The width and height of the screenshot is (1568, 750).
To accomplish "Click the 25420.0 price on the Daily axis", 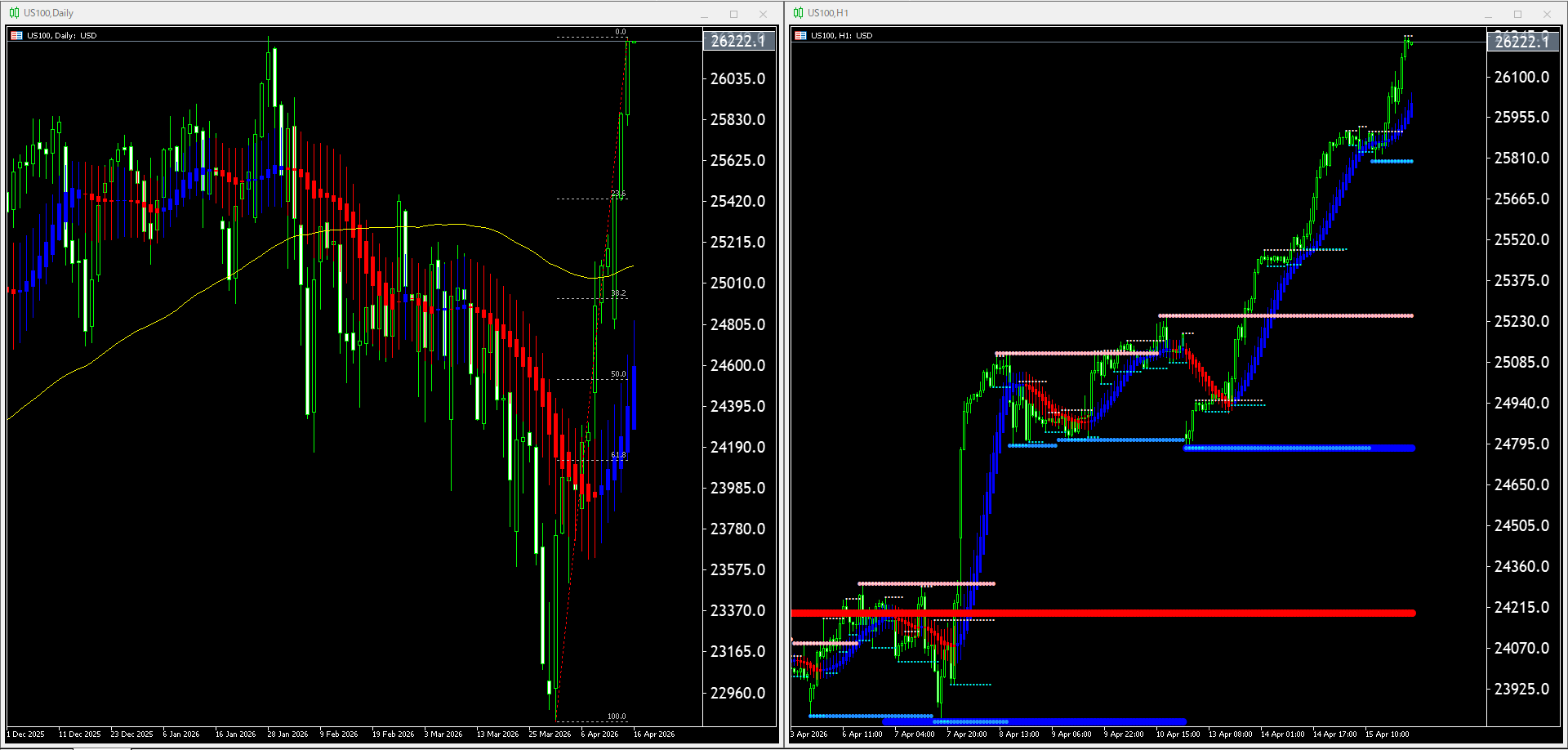I will tap(737, 201).
